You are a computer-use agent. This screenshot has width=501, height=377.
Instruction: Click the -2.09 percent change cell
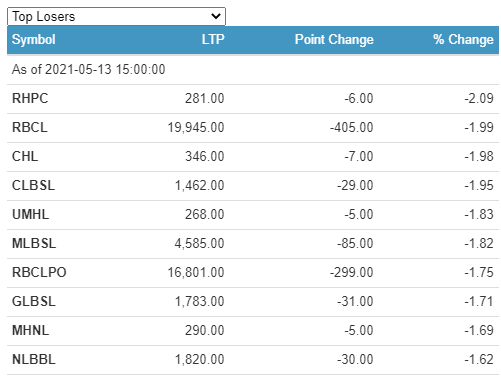coord(479,98)
